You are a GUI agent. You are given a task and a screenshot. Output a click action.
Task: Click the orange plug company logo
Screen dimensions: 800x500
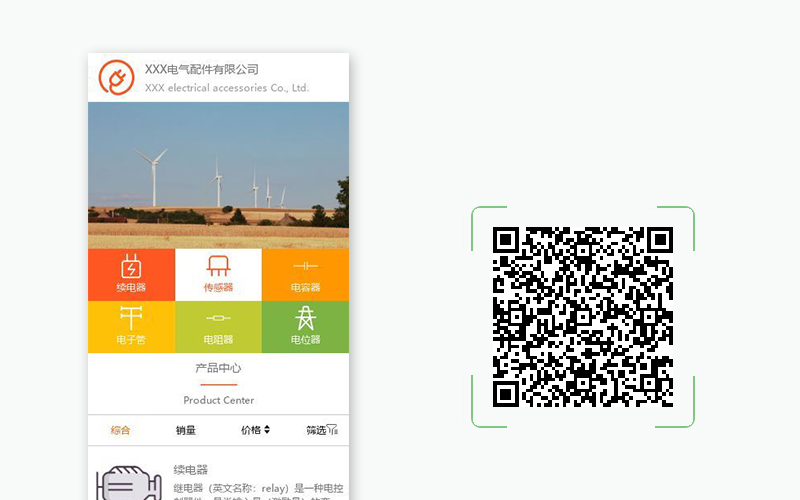pos(116,78)
